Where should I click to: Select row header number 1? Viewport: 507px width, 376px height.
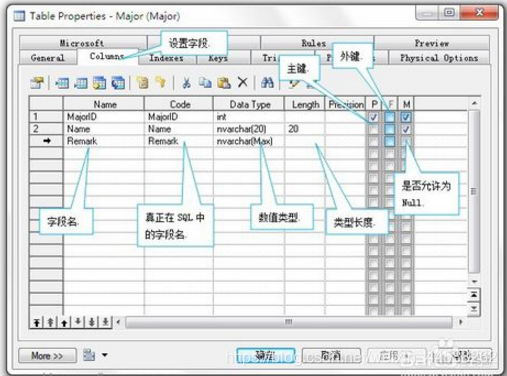pyautogui.click(x=46, y=117)
